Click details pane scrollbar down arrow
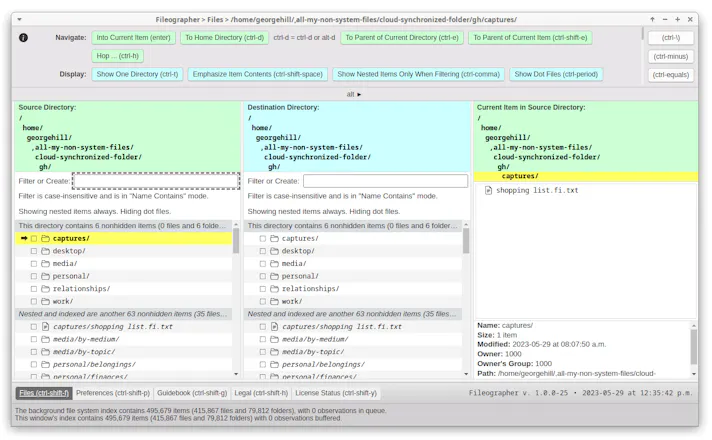This screenshot has height=440, width=712. point(694,374)
